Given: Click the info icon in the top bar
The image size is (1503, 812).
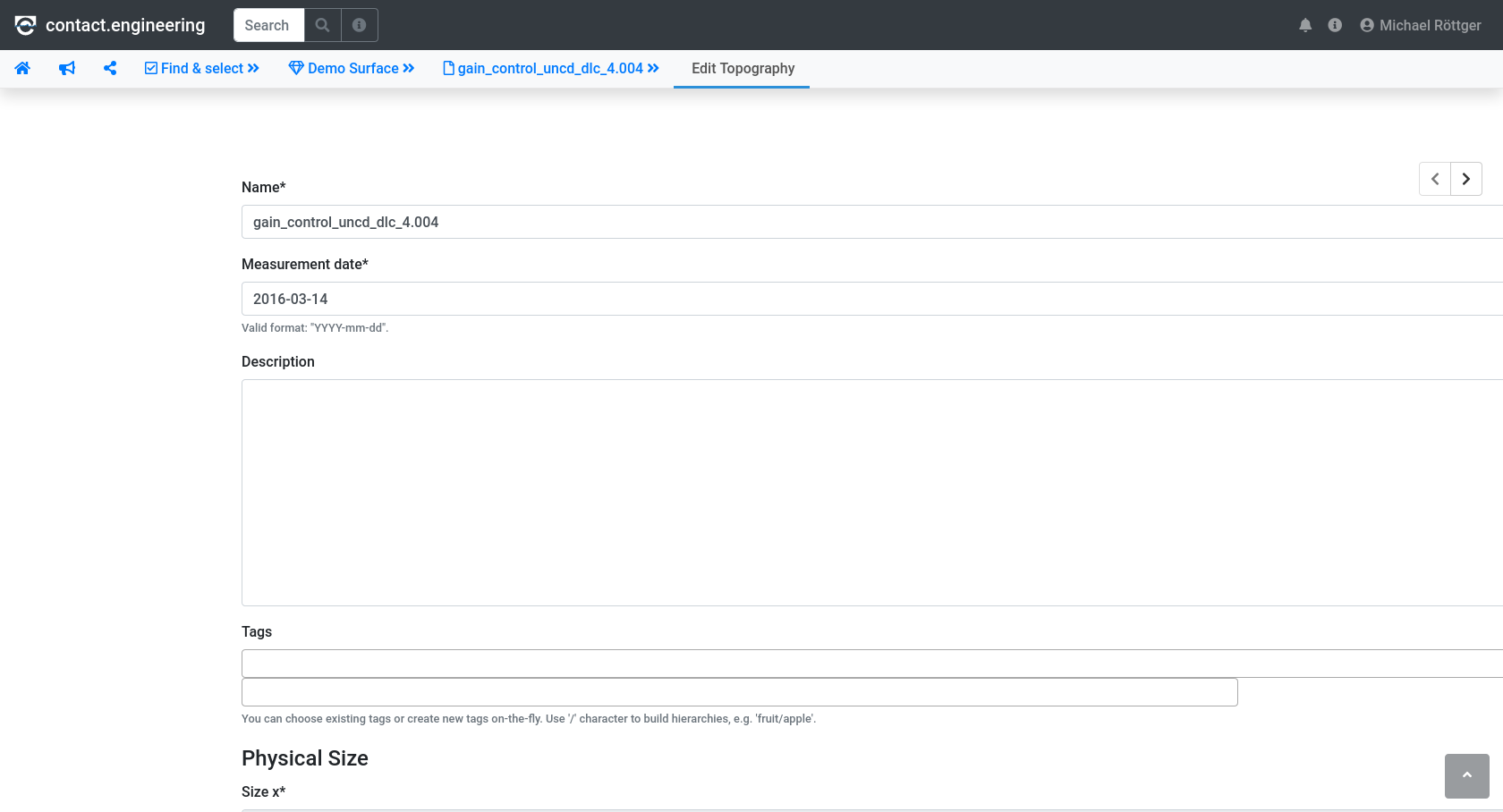Looking at the screenshot, I should click(x=1335, y=25).
